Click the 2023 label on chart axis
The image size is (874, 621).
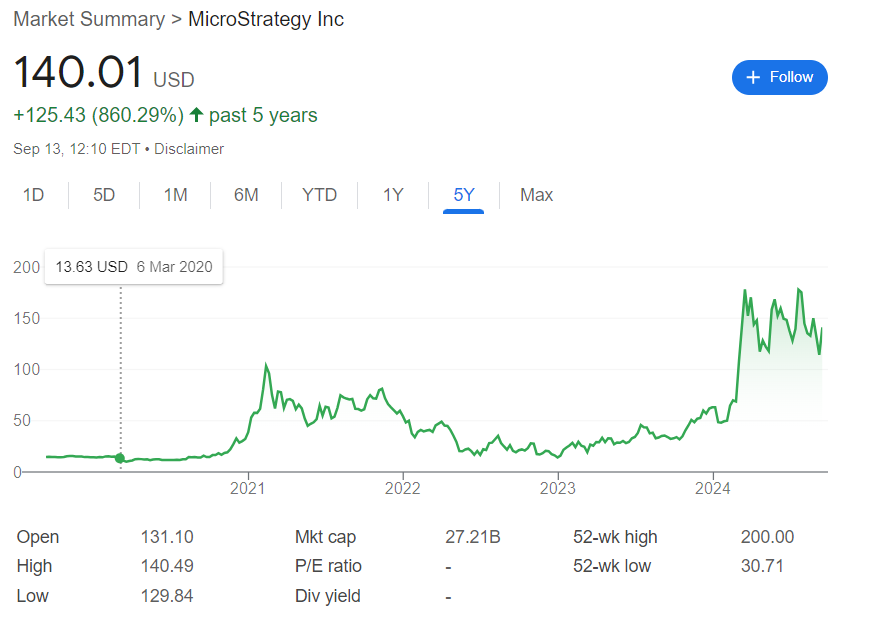557,488
